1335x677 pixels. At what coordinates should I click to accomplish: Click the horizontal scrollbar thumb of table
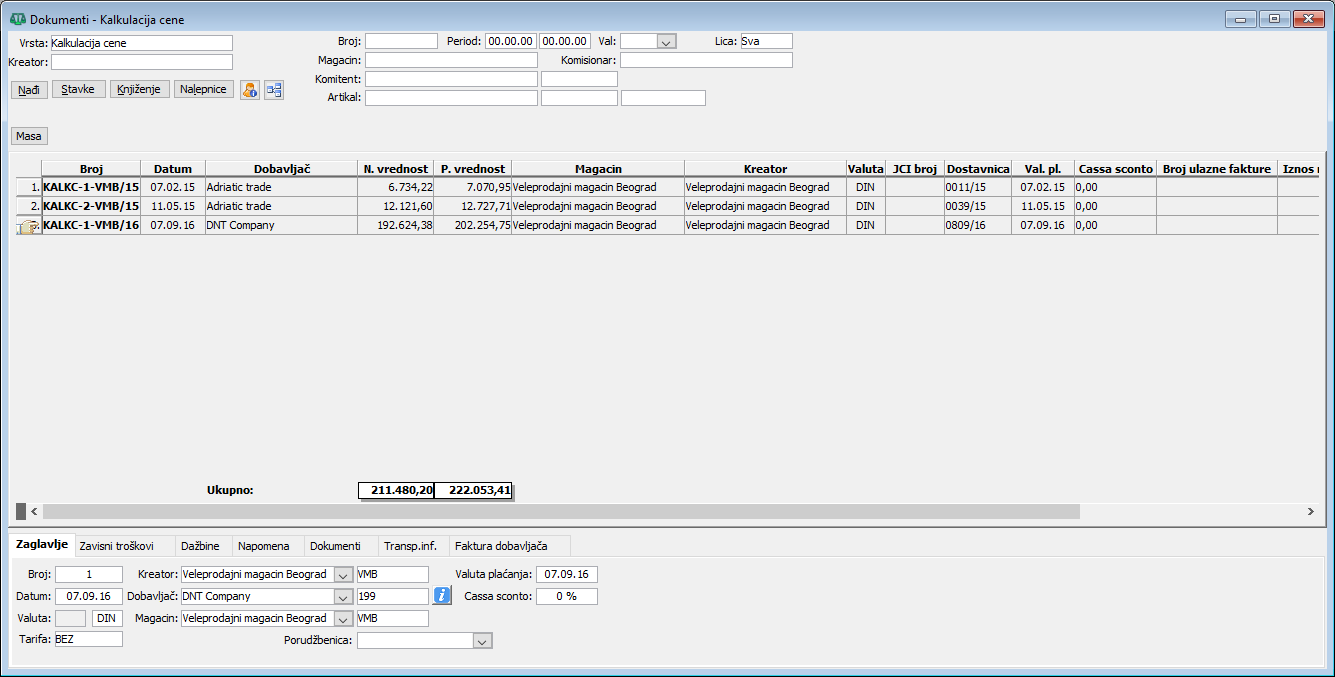(x=560, y=511)
